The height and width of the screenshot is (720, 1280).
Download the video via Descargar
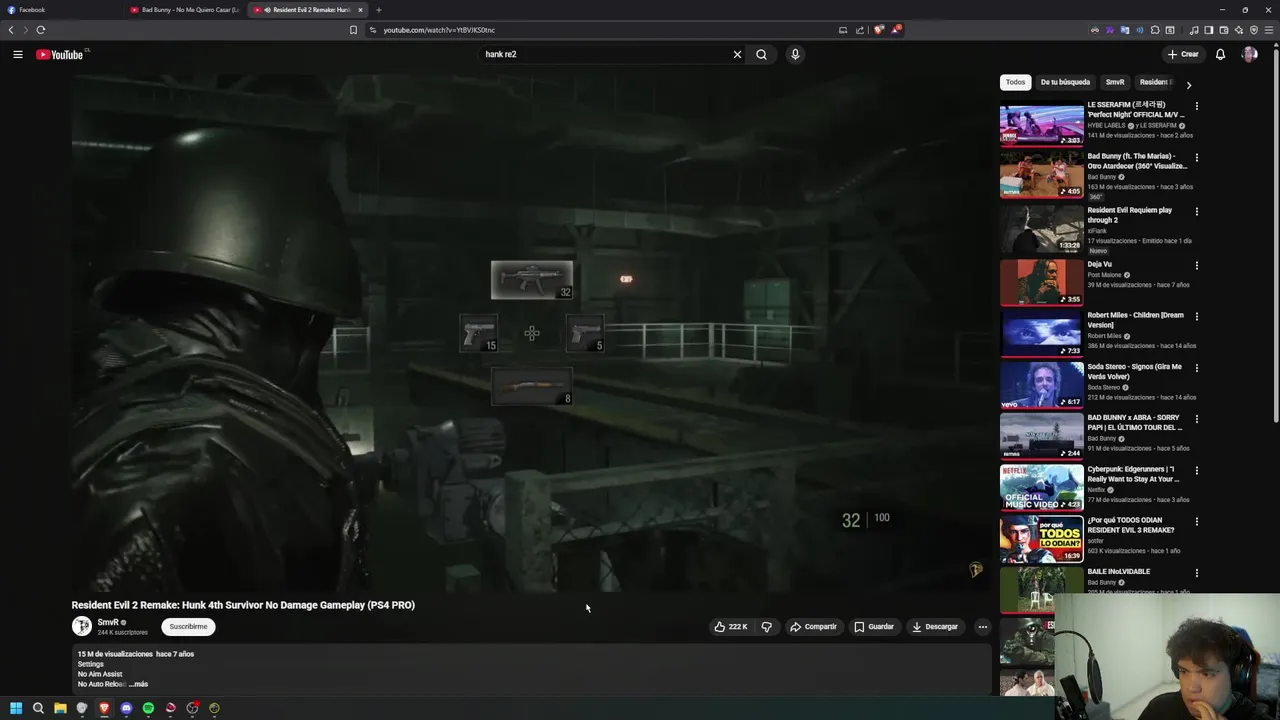click(x=935, y=626)
